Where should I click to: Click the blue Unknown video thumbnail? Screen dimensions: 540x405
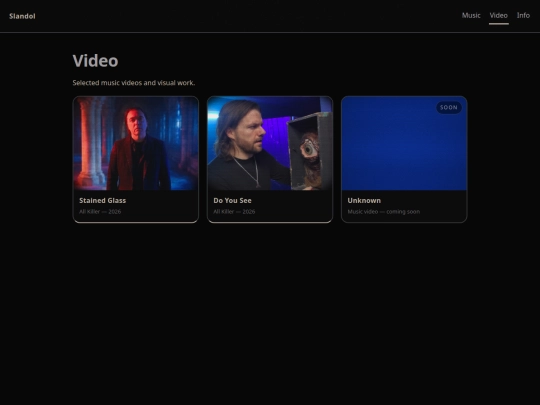pos(404,143)
